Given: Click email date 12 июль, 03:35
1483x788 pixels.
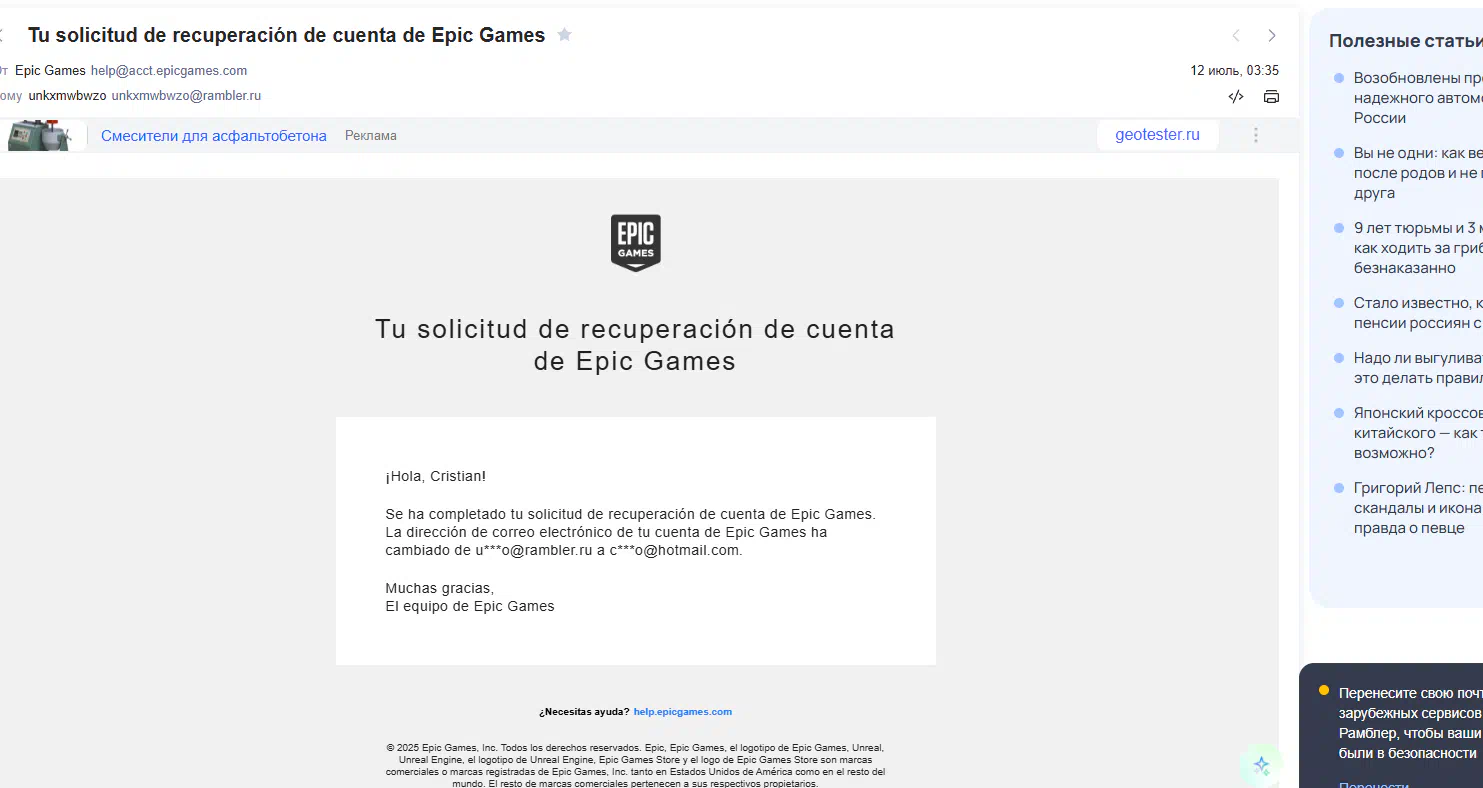Looking at the screenshot, I should (x=1234, y=71).
